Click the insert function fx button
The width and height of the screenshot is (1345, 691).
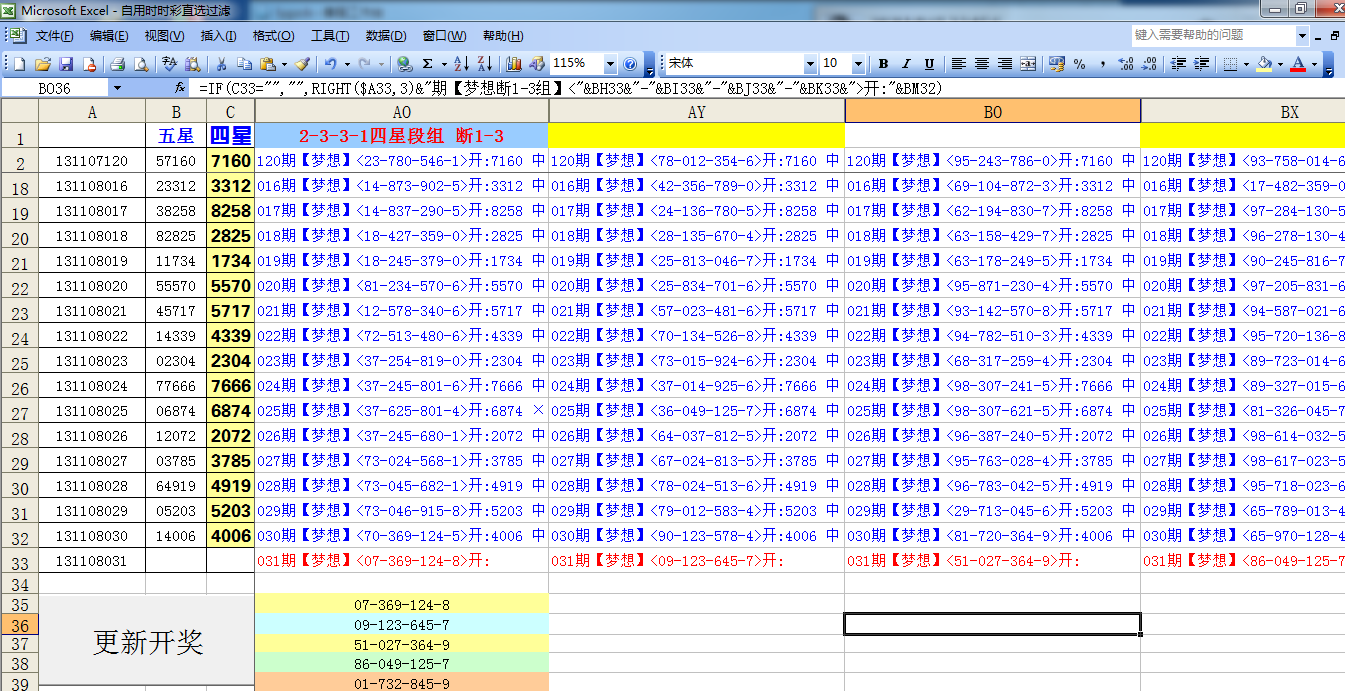[180, 88]
